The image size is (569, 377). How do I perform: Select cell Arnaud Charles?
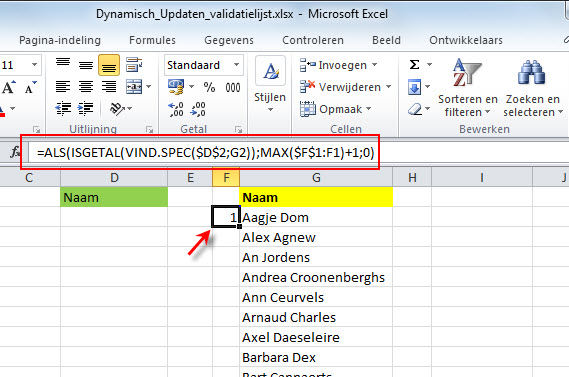(x=316, y=317)
